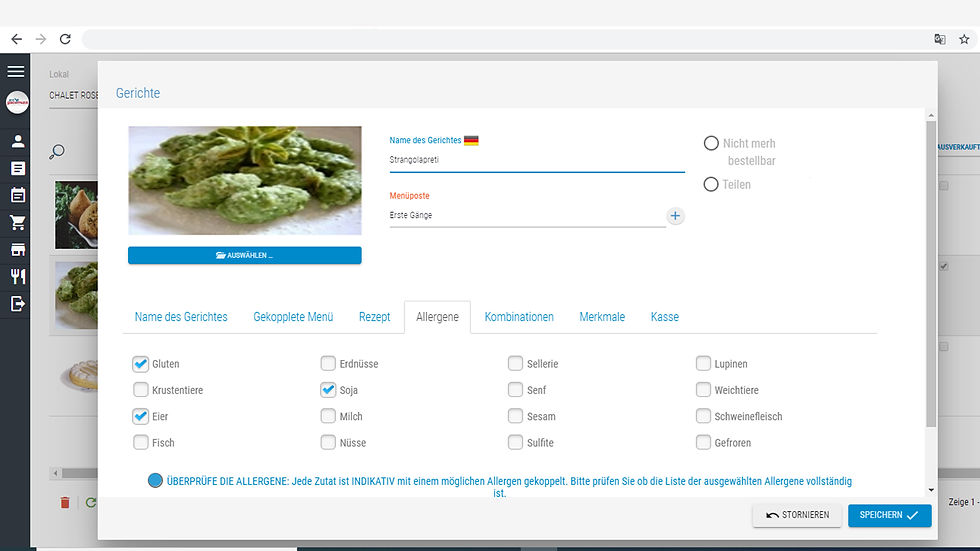Open the Merkmale tab
The height and width of the screenshot is (551, 980).
pos(602,317)
